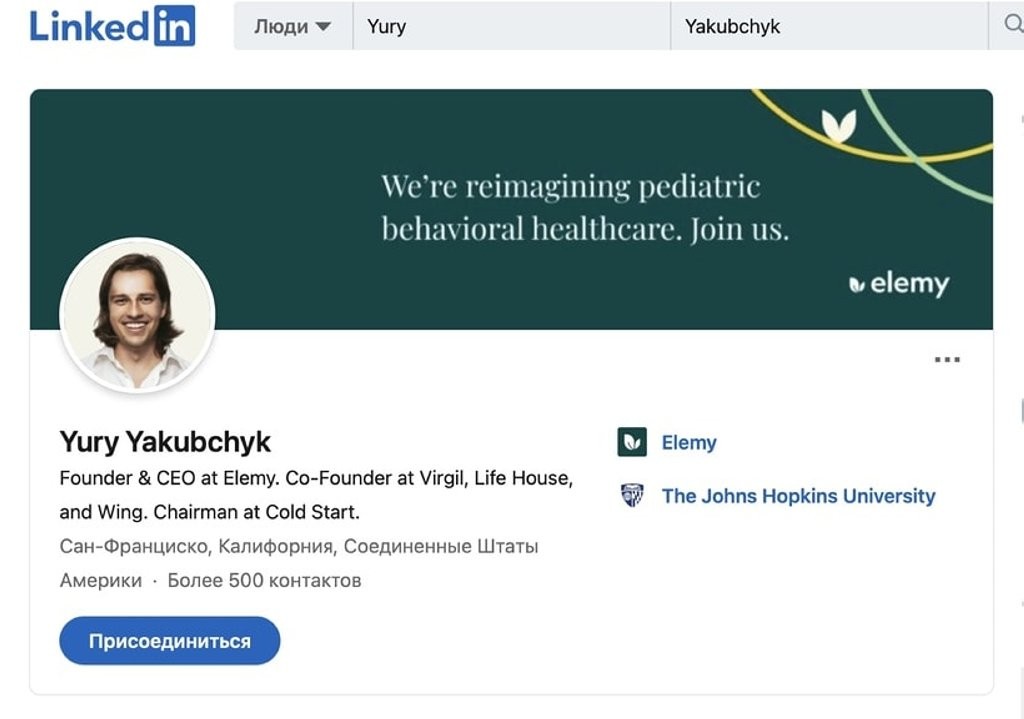Click the first name field containing Yury
Image resolution: width=1024 pixels, height=719 pixels.
(x=510, y=27)
